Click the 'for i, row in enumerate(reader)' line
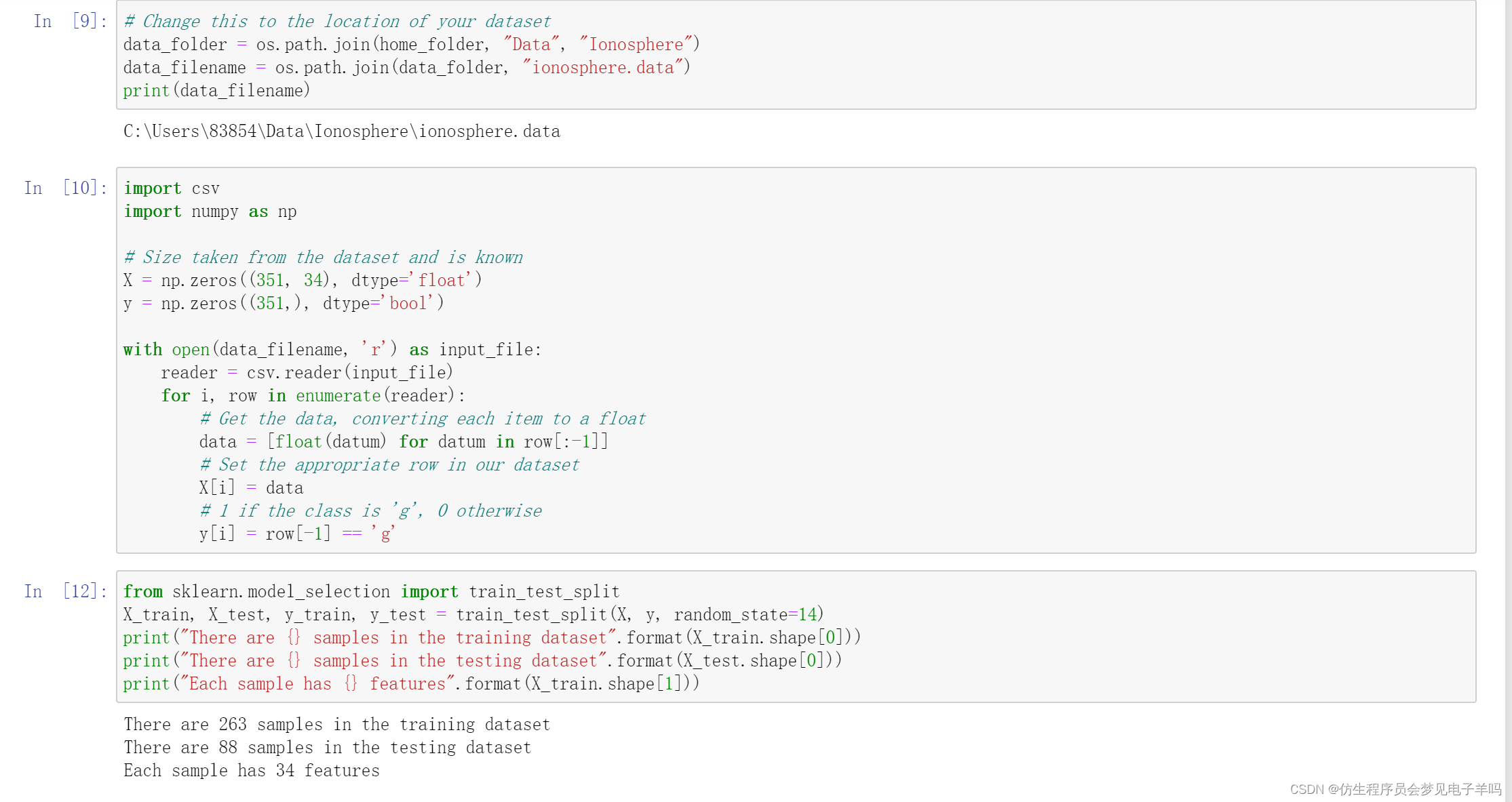This screenshot has height=802, width=1512. 313,395
